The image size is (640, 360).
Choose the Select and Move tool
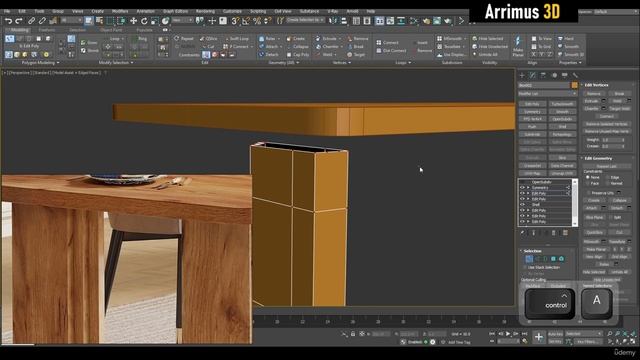tap(133, 20)
